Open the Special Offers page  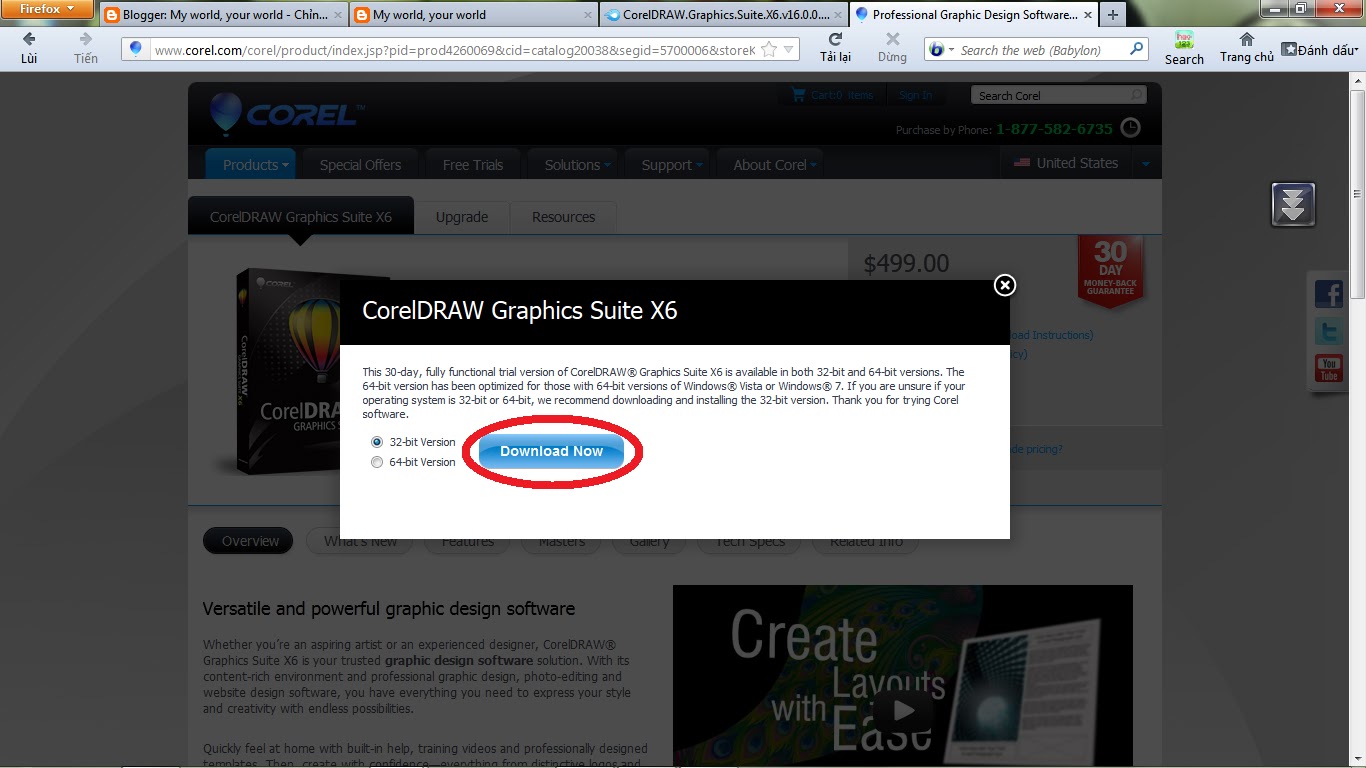(360, 165)
